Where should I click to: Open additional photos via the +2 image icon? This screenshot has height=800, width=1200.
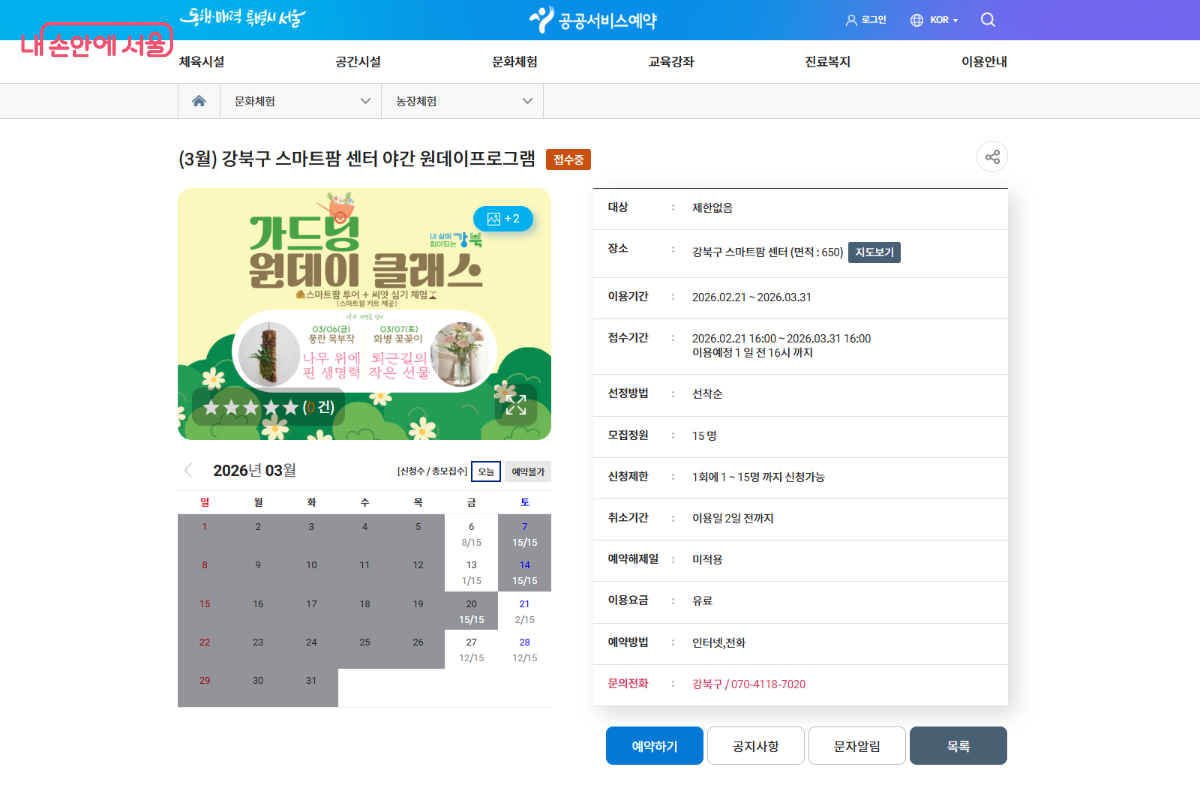click(x=503, y=218)
